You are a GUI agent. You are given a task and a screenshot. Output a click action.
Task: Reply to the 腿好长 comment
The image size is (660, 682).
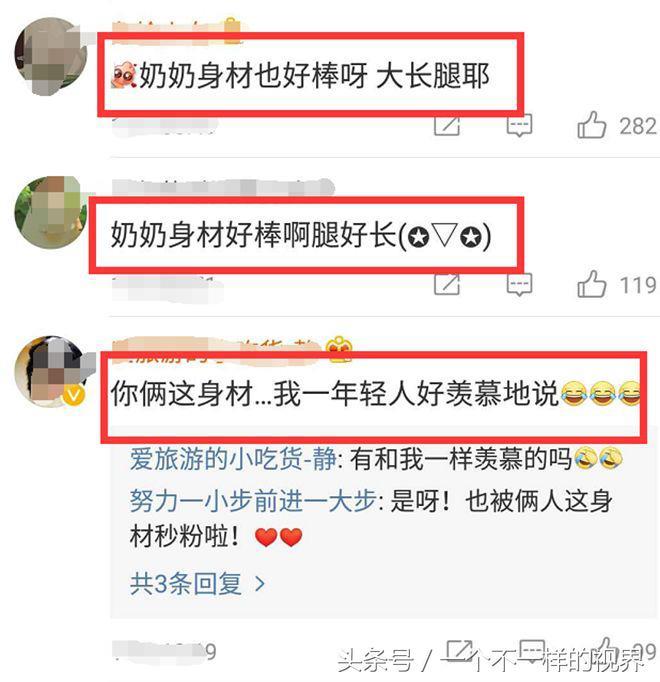click(x=519, y=285)
